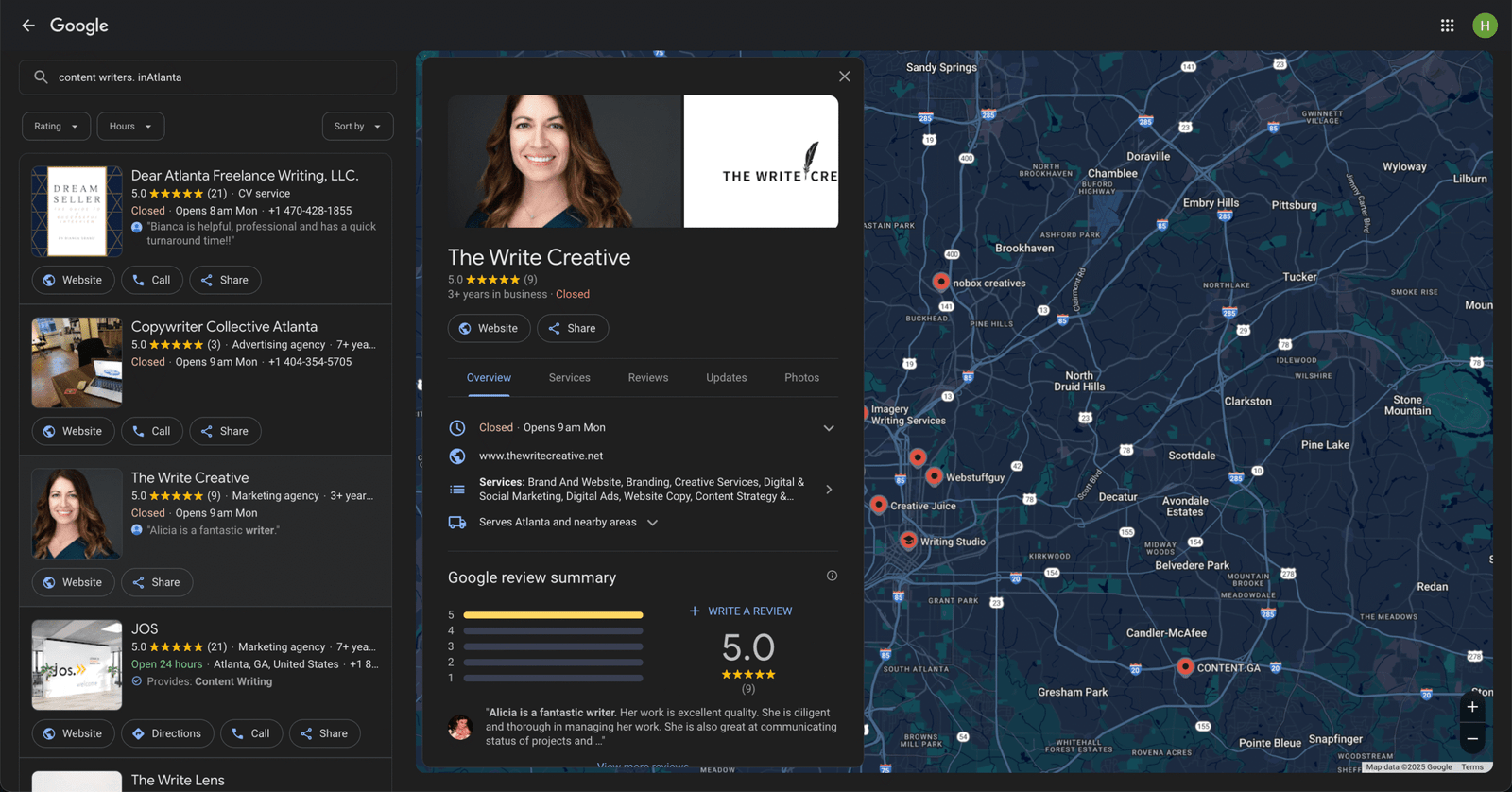Screen dimensions: 1512x792
Task: Open Copywriter Collective Atlanta photo thumbnail
Action: pyautogui.click(x=77, y=363)
